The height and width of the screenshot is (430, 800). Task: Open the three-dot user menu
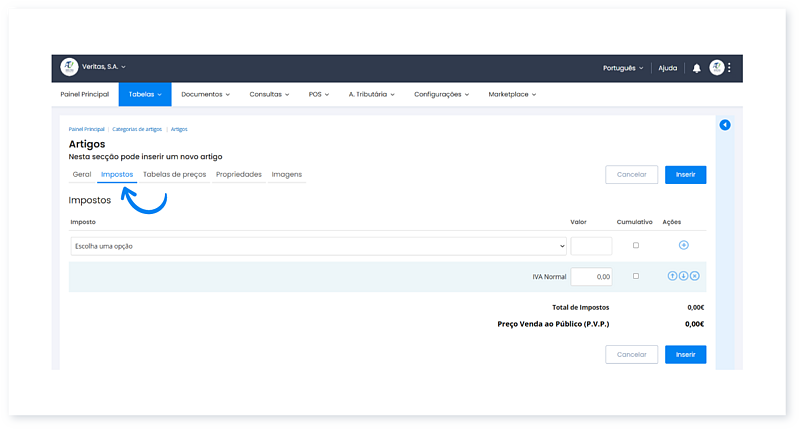(730, 68)
